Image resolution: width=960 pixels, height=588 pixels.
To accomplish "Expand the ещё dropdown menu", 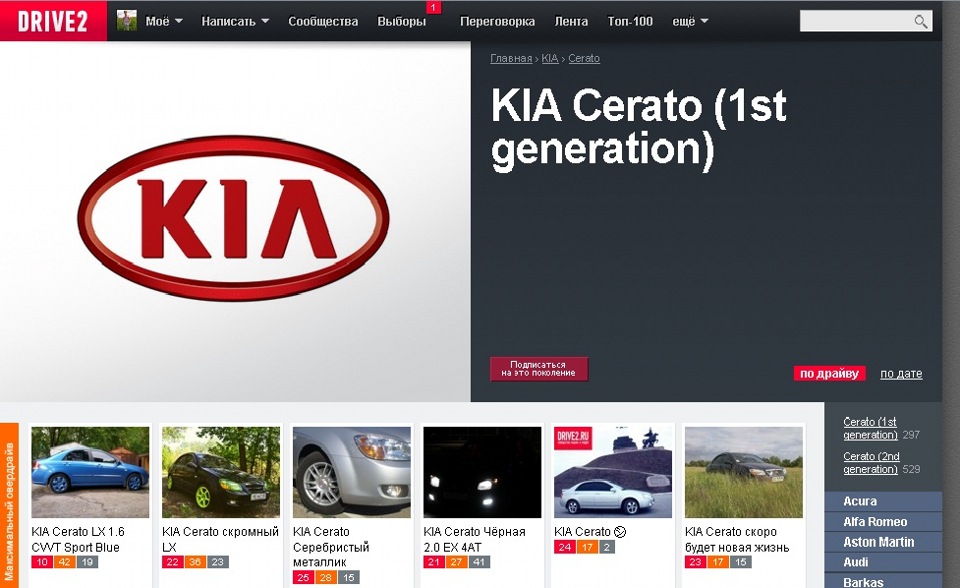I will pos(690,21).
